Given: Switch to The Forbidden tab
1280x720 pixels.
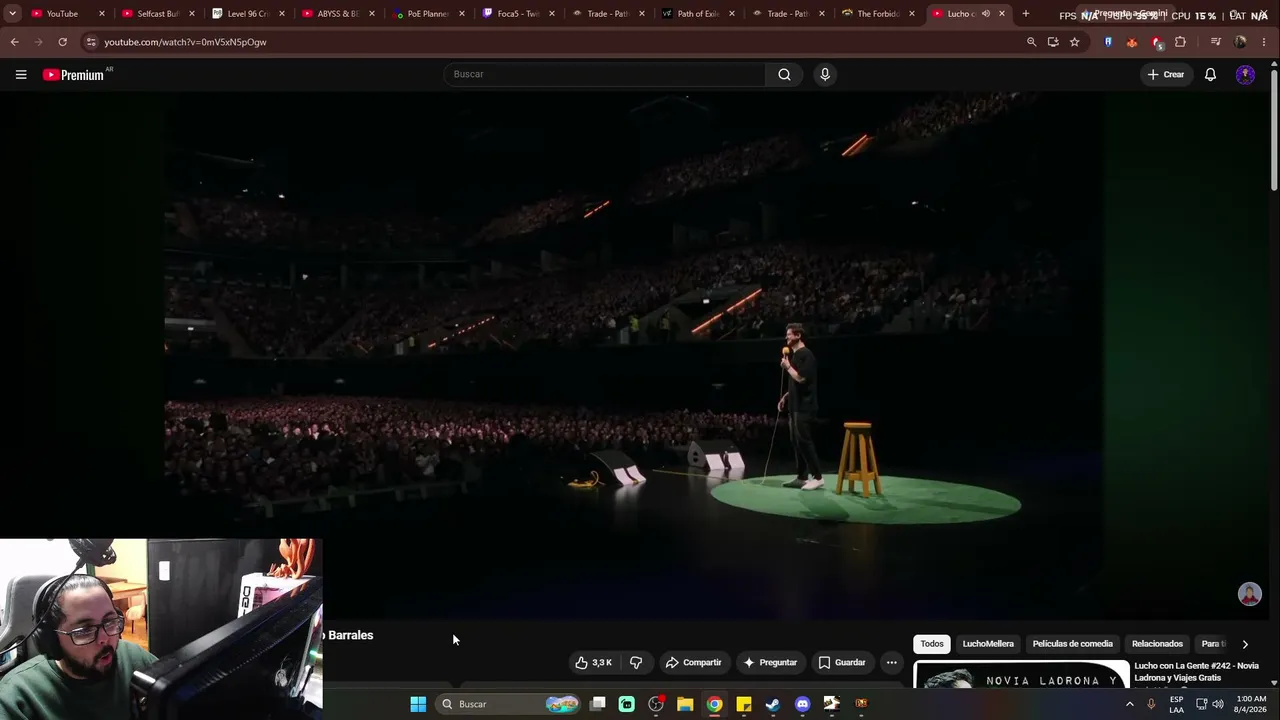Looking at the screenshot, I should tap(878, 14).
